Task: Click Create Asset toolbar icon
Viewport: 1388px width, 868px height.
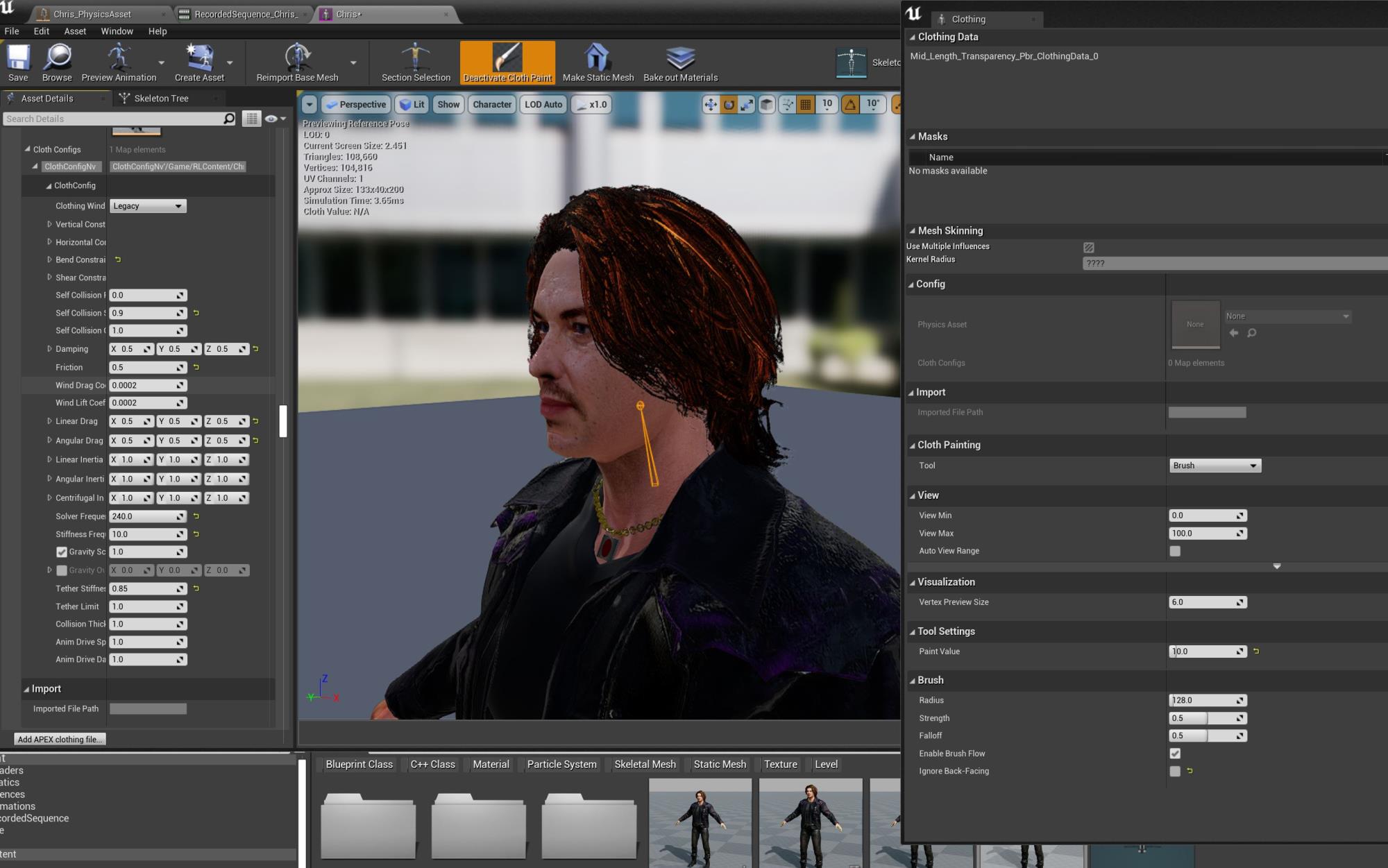Action: (199, 62)
